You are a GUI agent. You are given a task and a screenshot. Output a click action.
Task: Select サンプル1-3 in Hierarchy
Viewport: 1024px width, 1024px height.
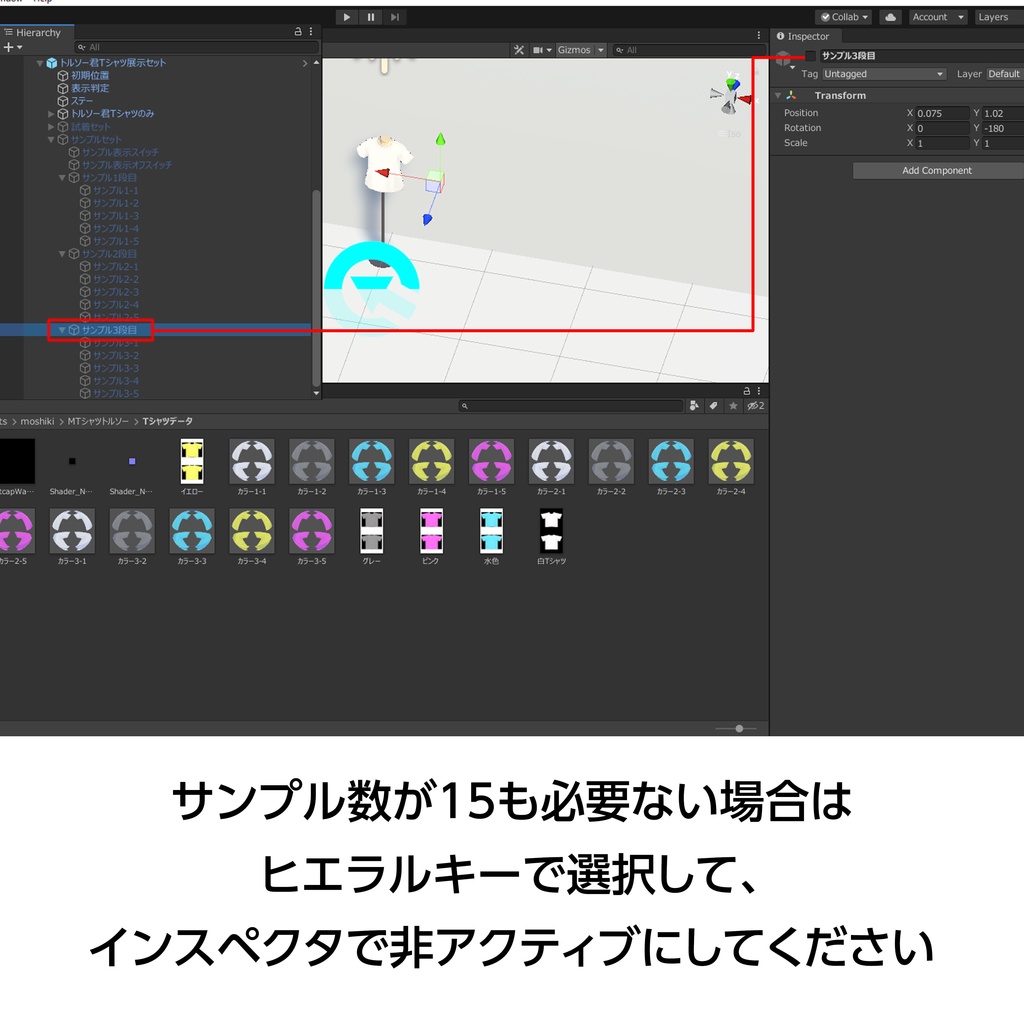[116, 216]
